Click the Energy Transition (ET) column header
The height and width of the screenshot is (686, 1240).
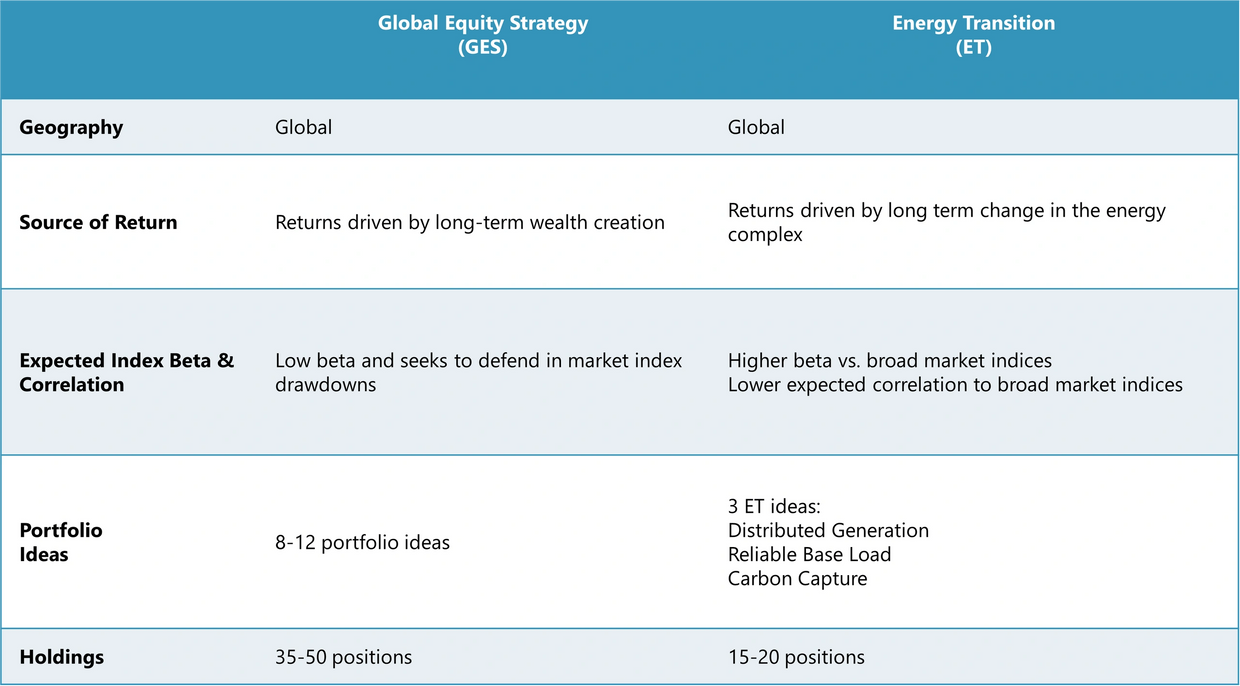pyautogui.click(x=973, y=35)
